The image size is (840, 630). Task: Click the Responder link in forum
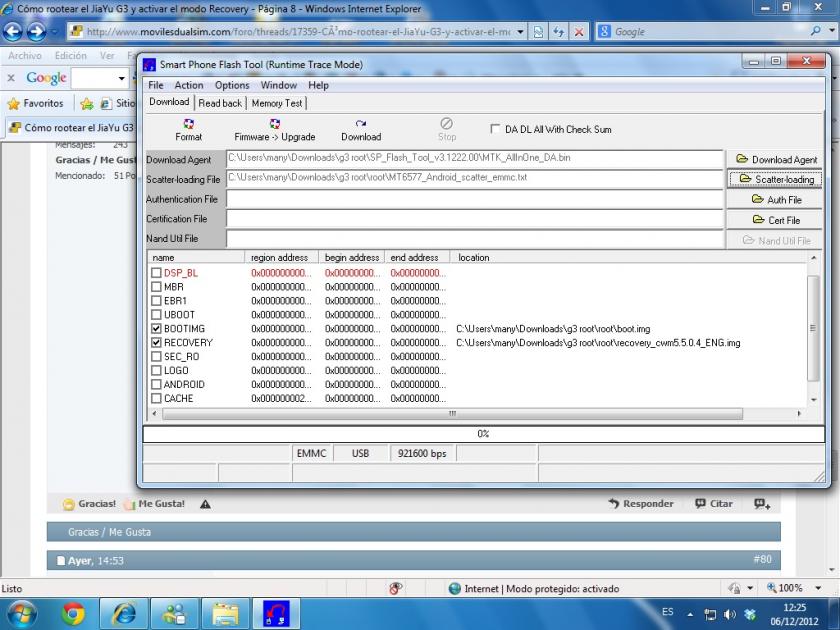pyautogui.click(x=641, y=504)
